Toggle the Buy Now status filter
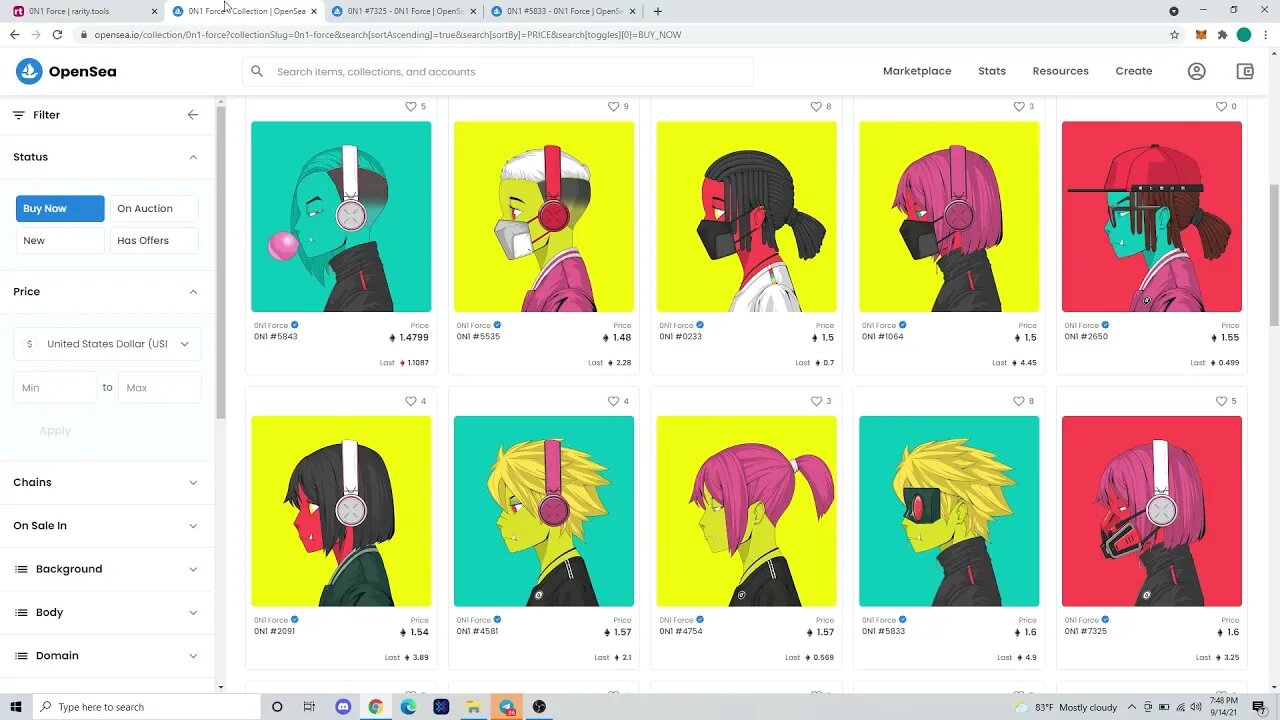 [60, 208]
